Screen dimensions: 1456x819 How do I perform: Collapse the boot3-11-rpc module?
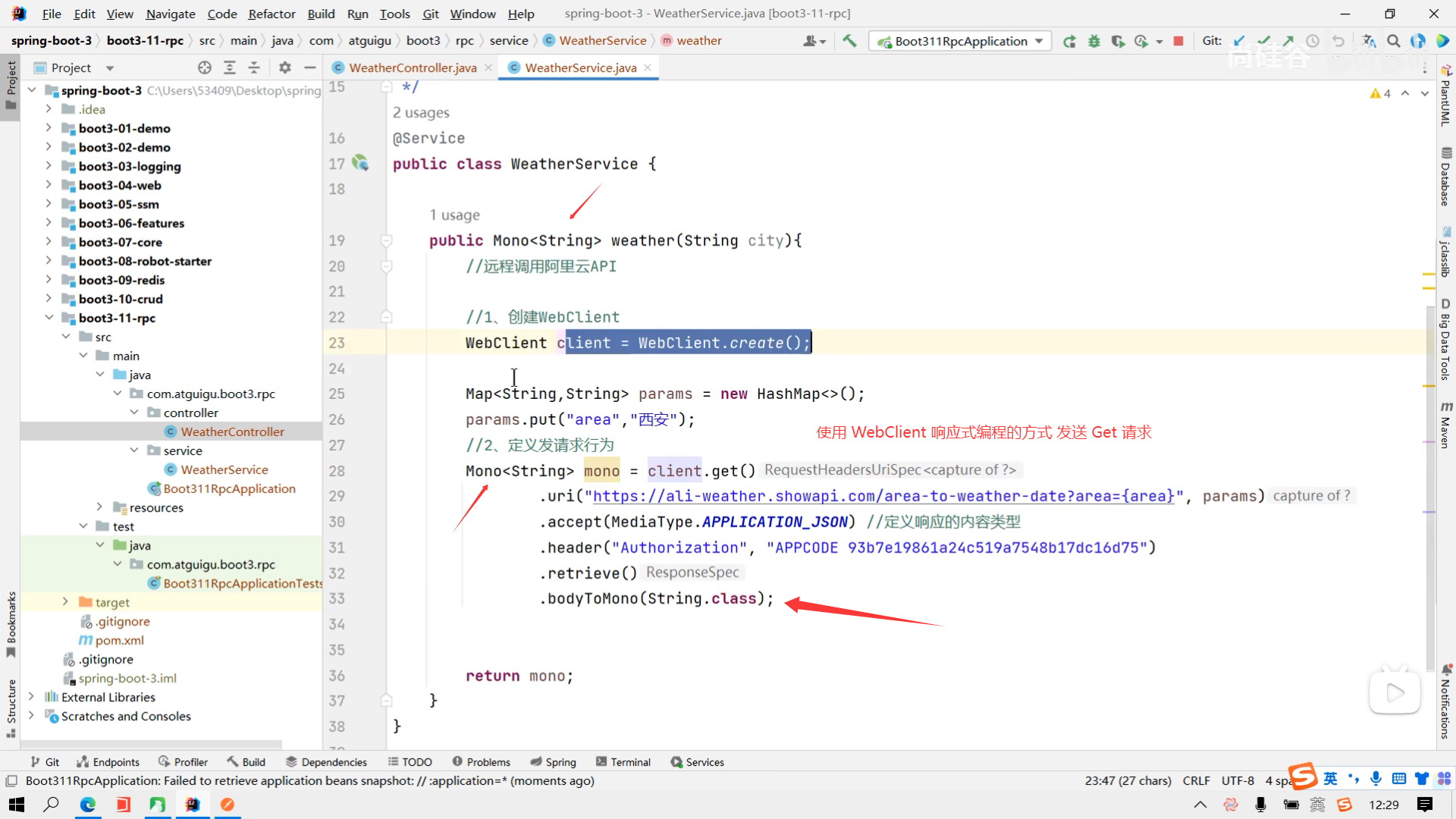pyautogui.click(x=49, y=318)
